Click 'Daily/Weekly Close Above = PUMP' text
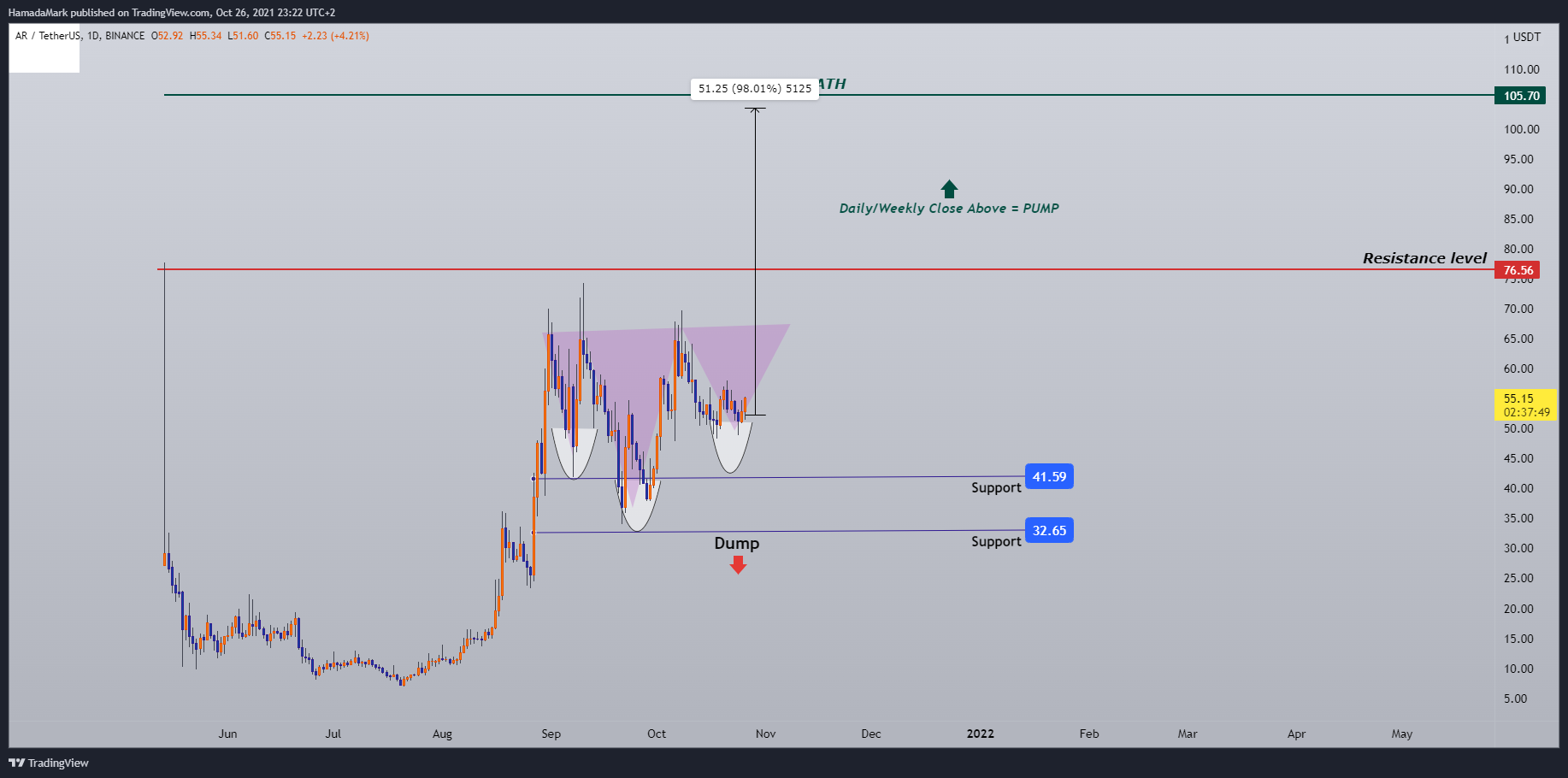1568x778 pixels. [x=949, y=209]
